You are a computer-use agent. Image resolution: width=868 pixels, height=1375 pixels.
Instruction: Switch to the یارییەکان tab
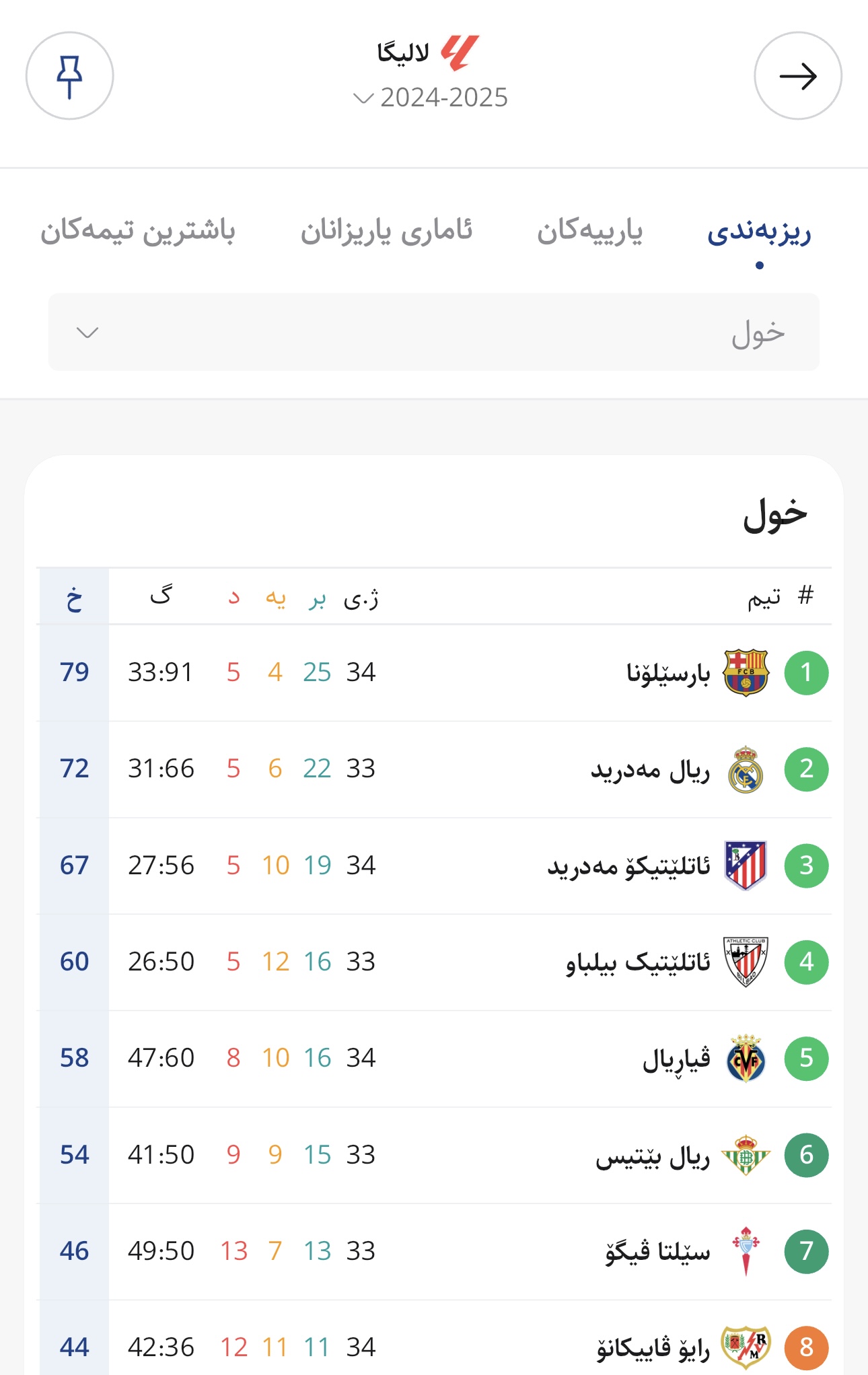click(589, 231)
